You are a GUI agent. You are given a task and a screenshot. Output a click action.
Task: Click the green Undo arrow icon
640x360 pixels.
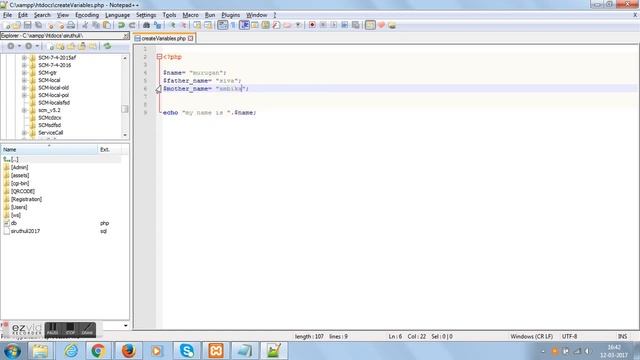coord(121,25)
